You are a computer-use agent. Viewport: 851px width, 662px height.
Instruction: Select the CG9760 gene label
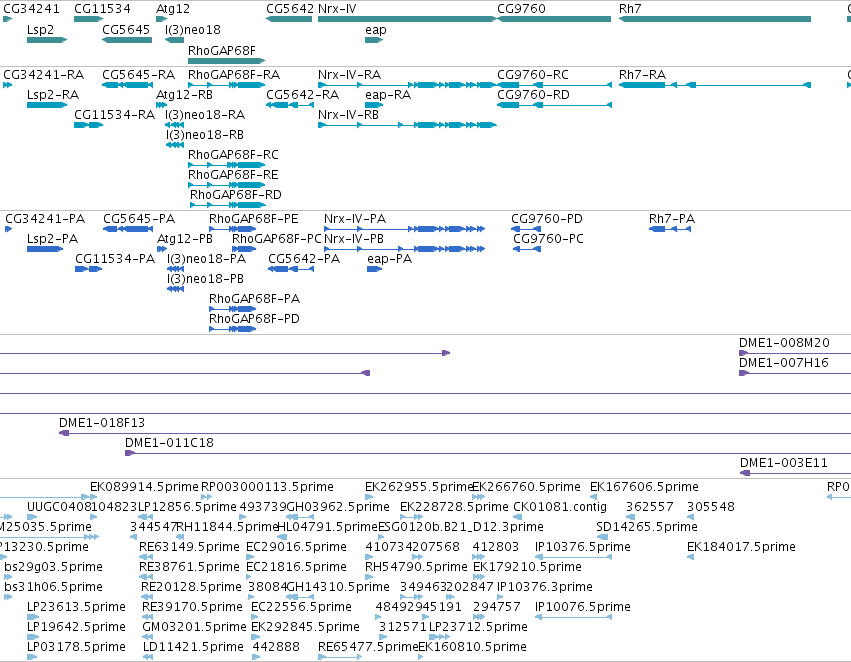point(521,9)
